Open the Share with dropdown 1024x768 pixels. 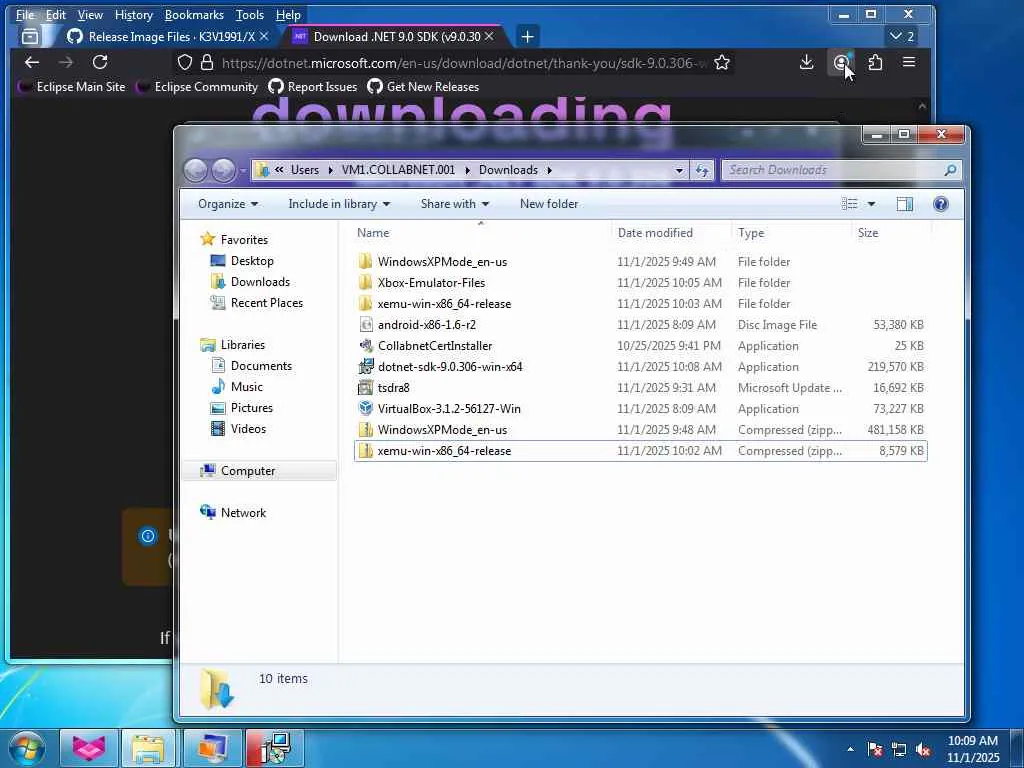(455, 204)
